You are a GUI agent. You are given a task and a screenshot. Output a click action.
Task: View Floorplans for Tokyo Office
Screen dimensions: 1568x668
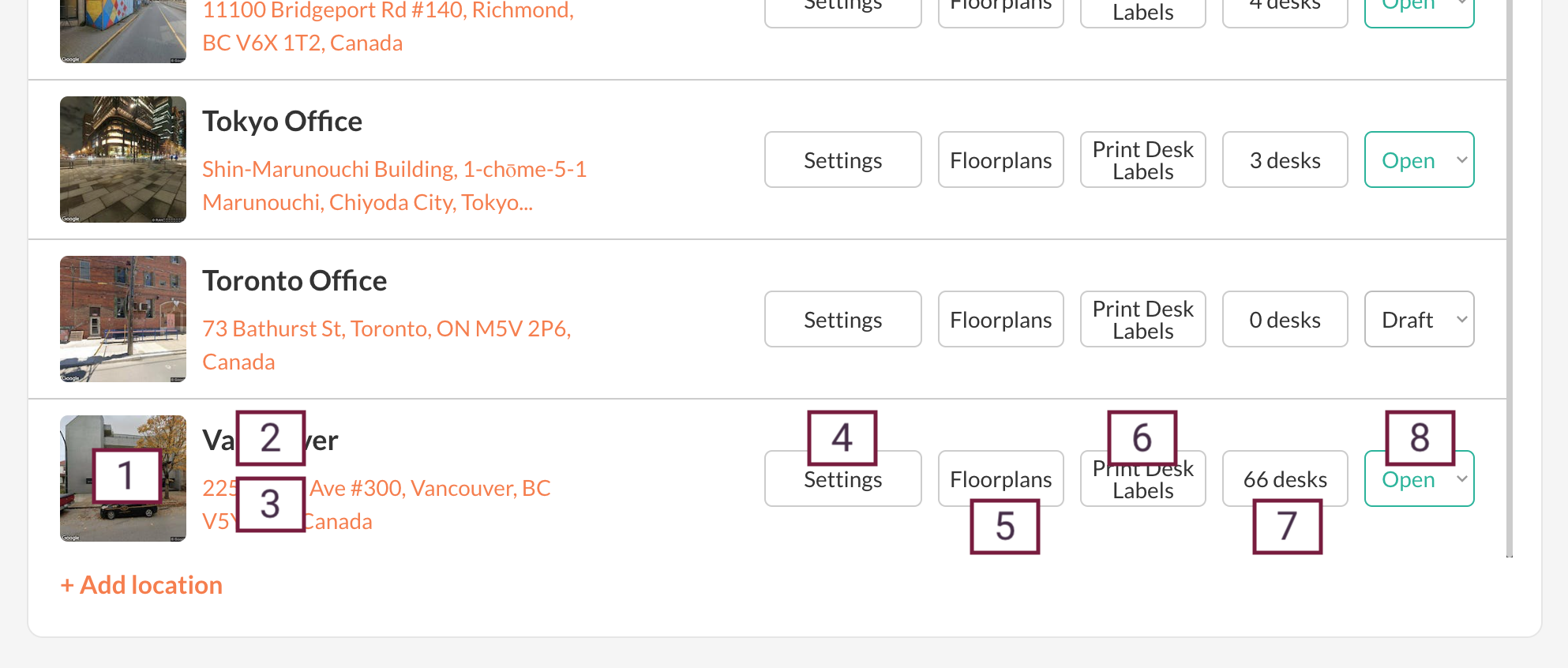(1000, 159)
